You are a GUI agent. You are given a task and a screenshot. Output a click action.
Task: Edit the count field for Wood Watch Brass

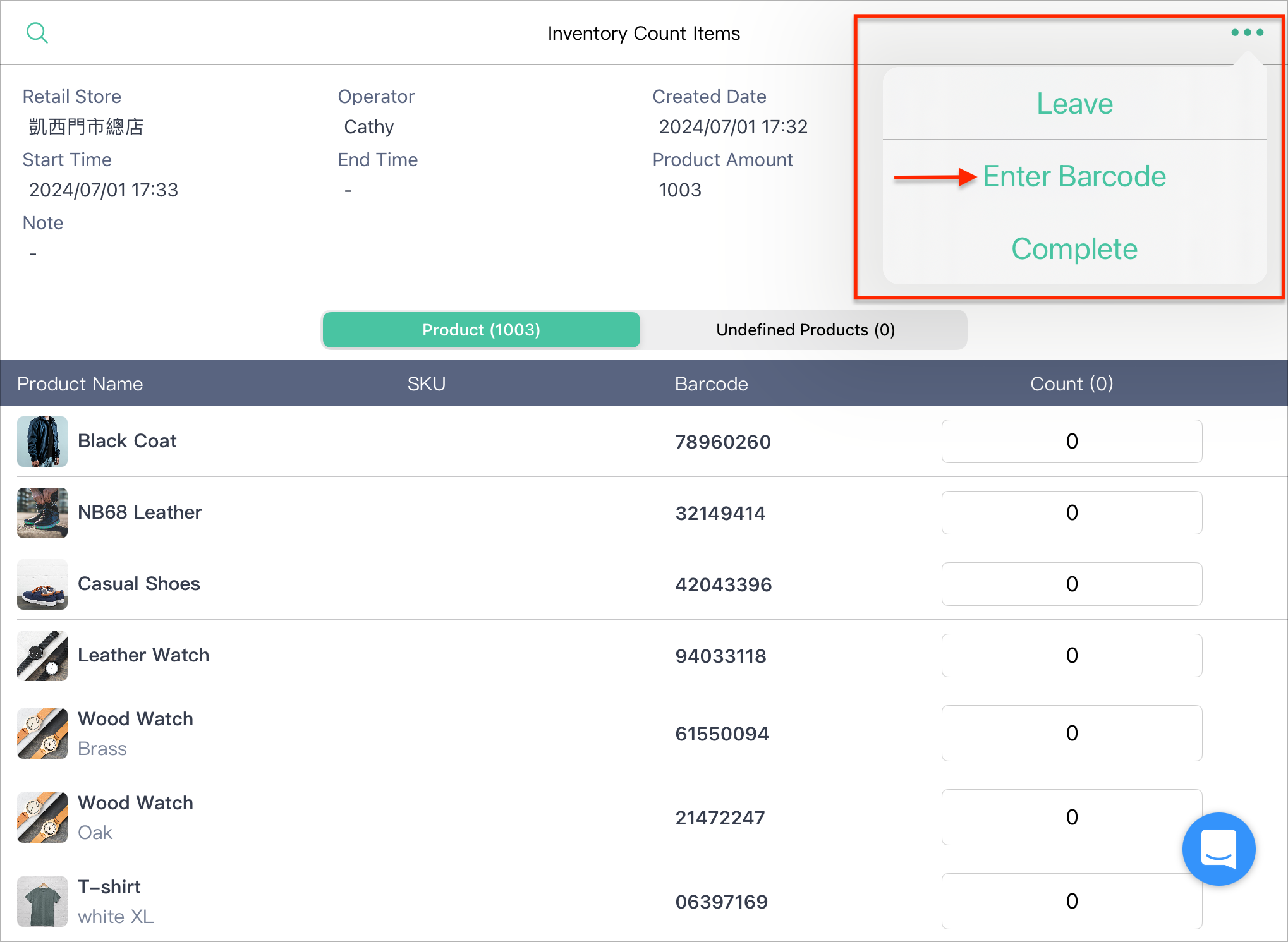(1072, 733)
